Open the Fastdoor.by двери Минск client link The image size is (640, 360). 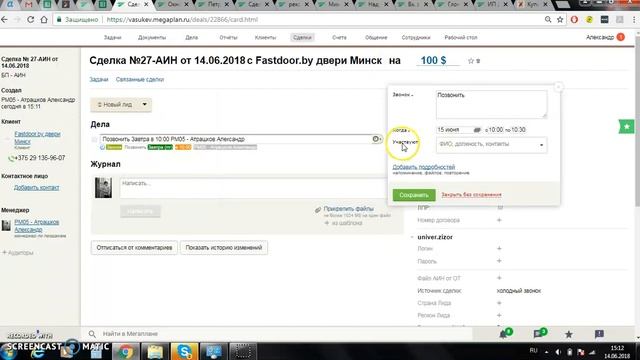click(x=37, y=138)
